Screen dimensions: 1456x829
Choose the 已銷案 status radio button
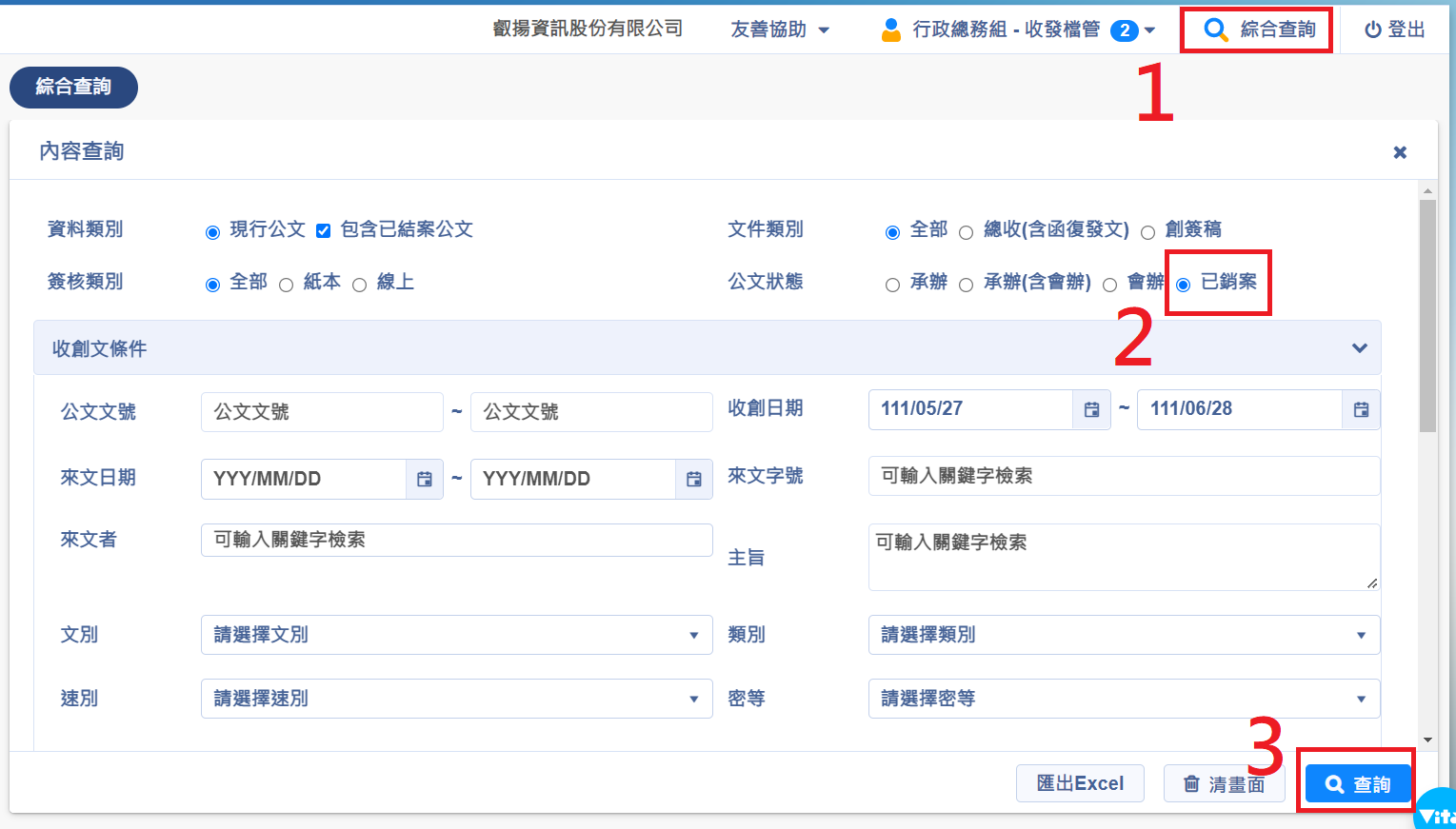tap(1184, 285)
